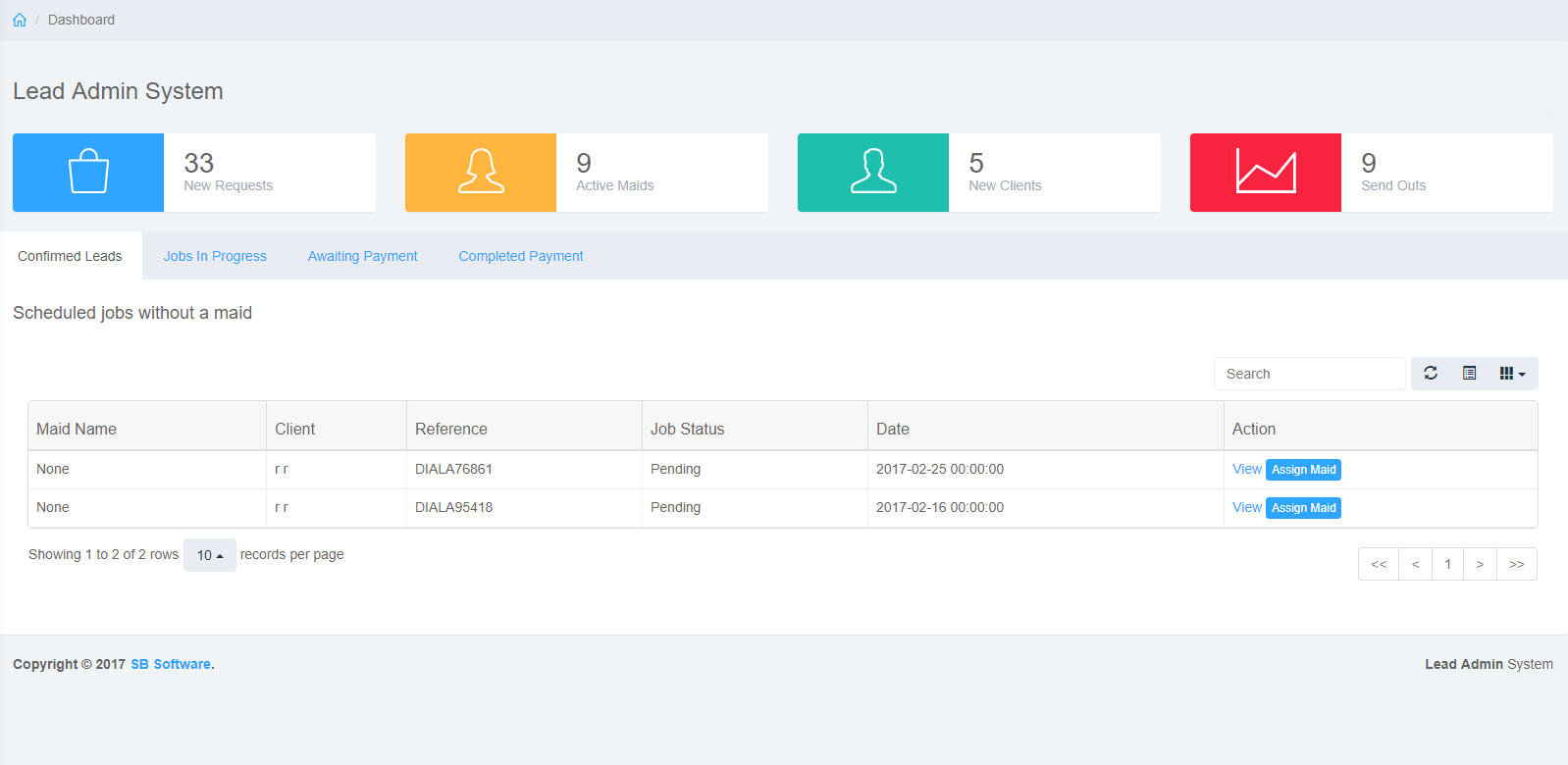Screen dimensions: 1568x765
Task: View the job DIALA76861 details
Action: tap(1246, 469)
